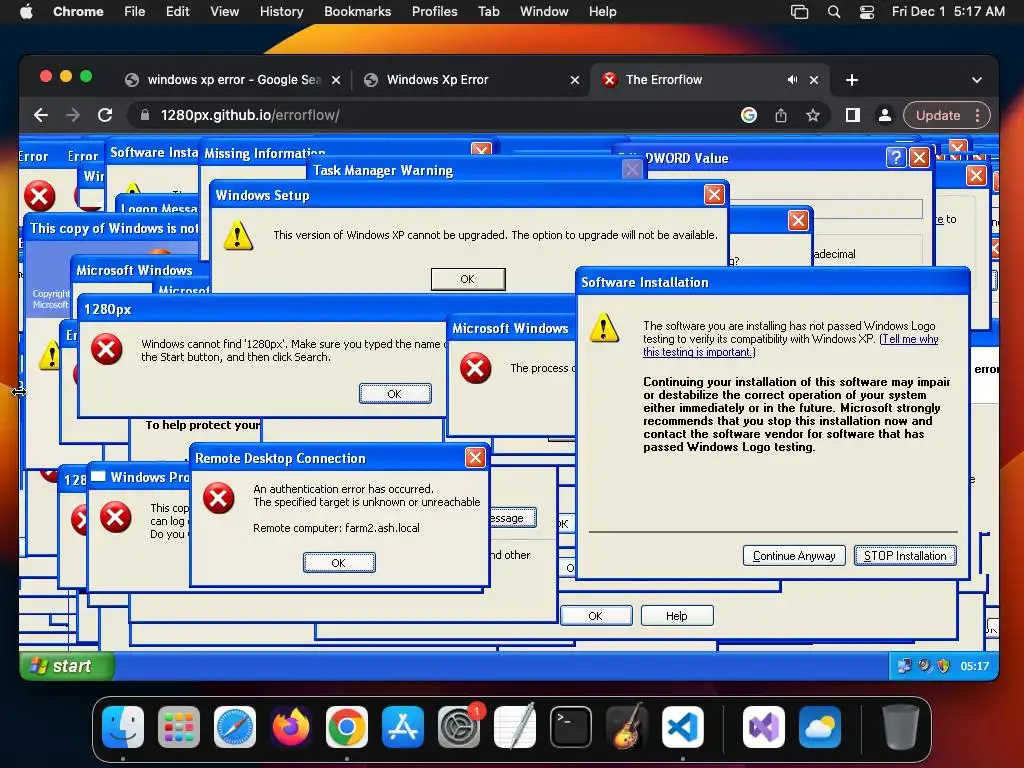Open Control Center in the menu bar
Image resolution: width=1024 pixels, height=768 pixels.
coord(867,12)
